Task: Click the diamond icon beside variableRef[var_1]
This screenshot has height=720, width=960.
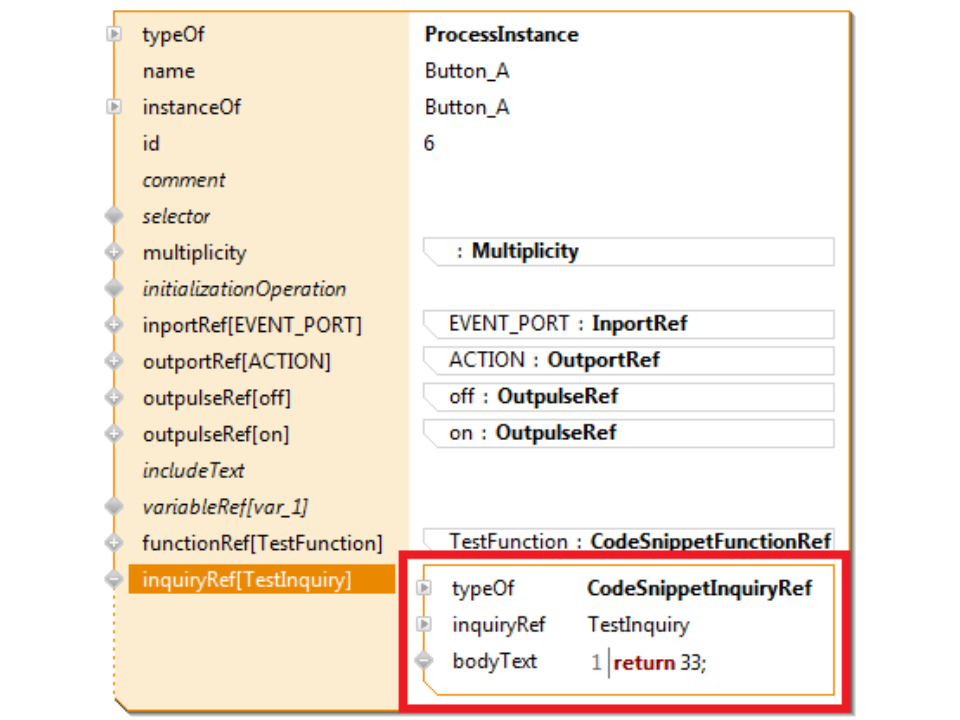Action: pyautogui.click(x=115, y=507)
